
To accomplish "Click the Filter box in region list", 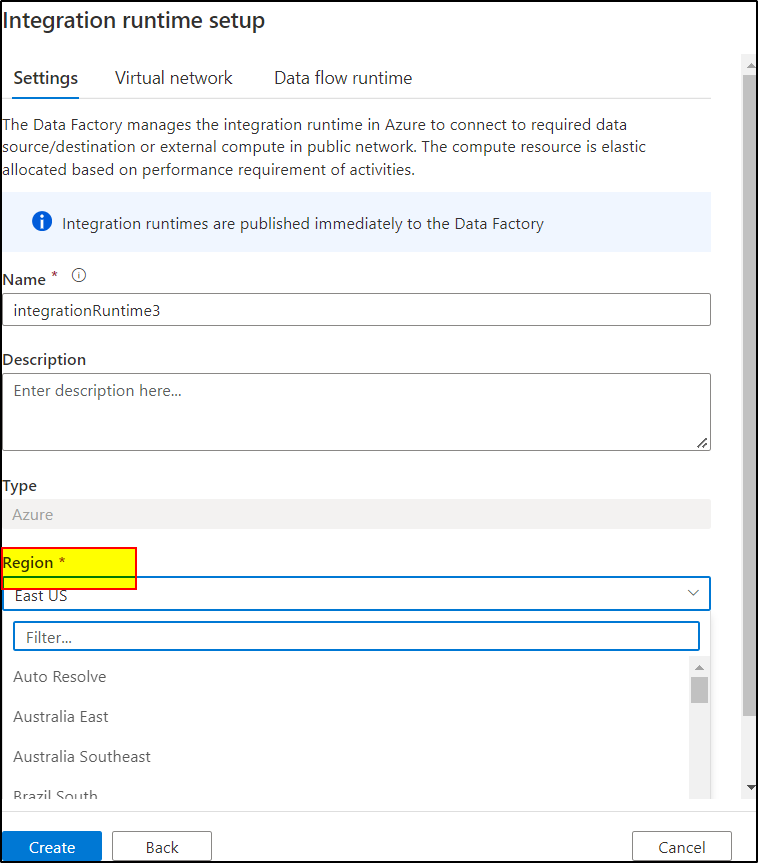I will (x=356, y=636).
